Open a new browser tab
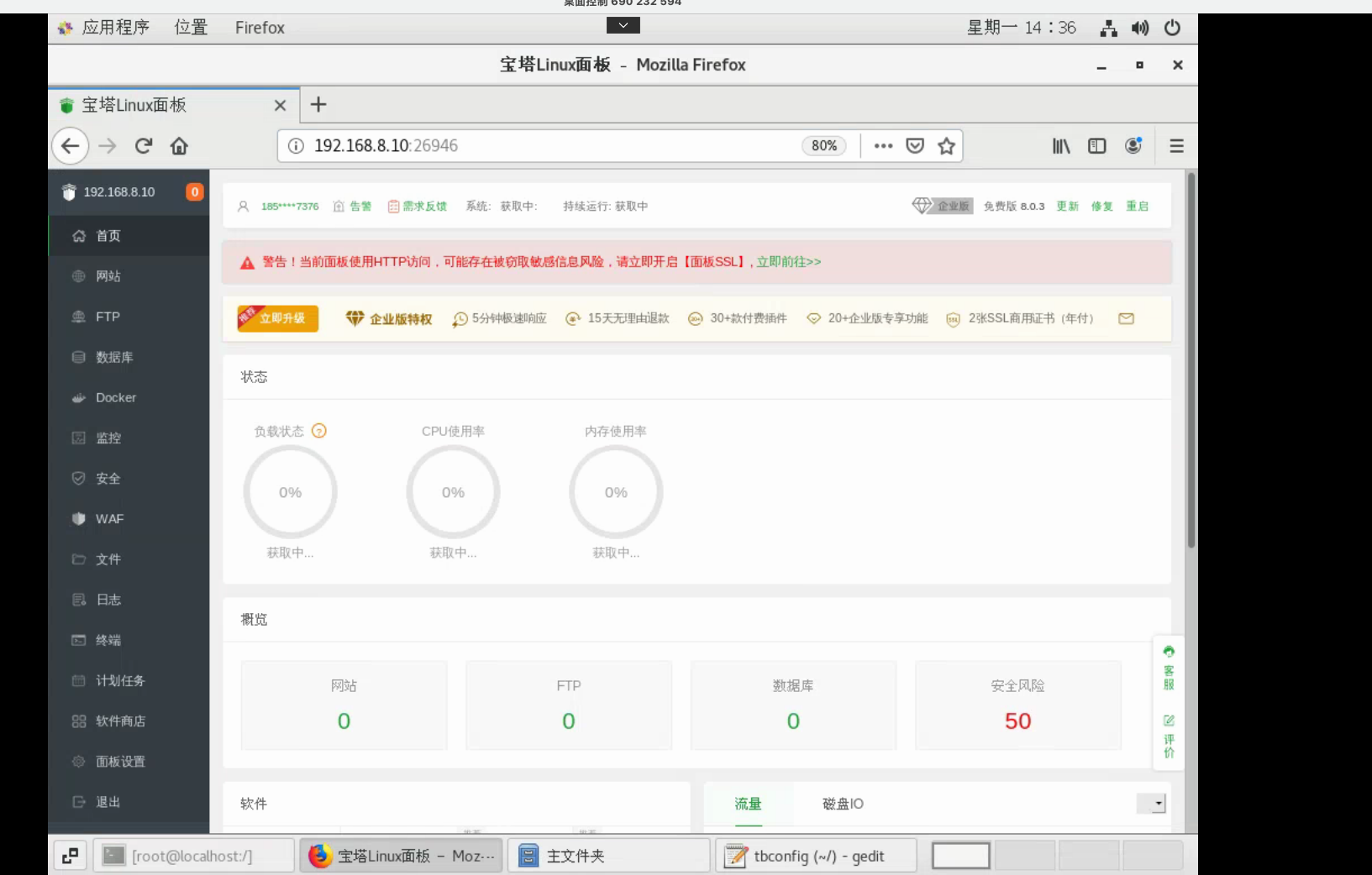1372x875 pixels. (318, 105)
